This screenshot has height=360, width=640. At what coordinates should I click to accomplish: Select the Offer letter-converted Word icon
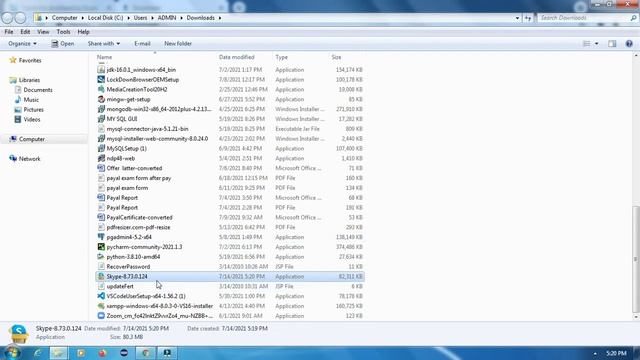click(101, 168)
